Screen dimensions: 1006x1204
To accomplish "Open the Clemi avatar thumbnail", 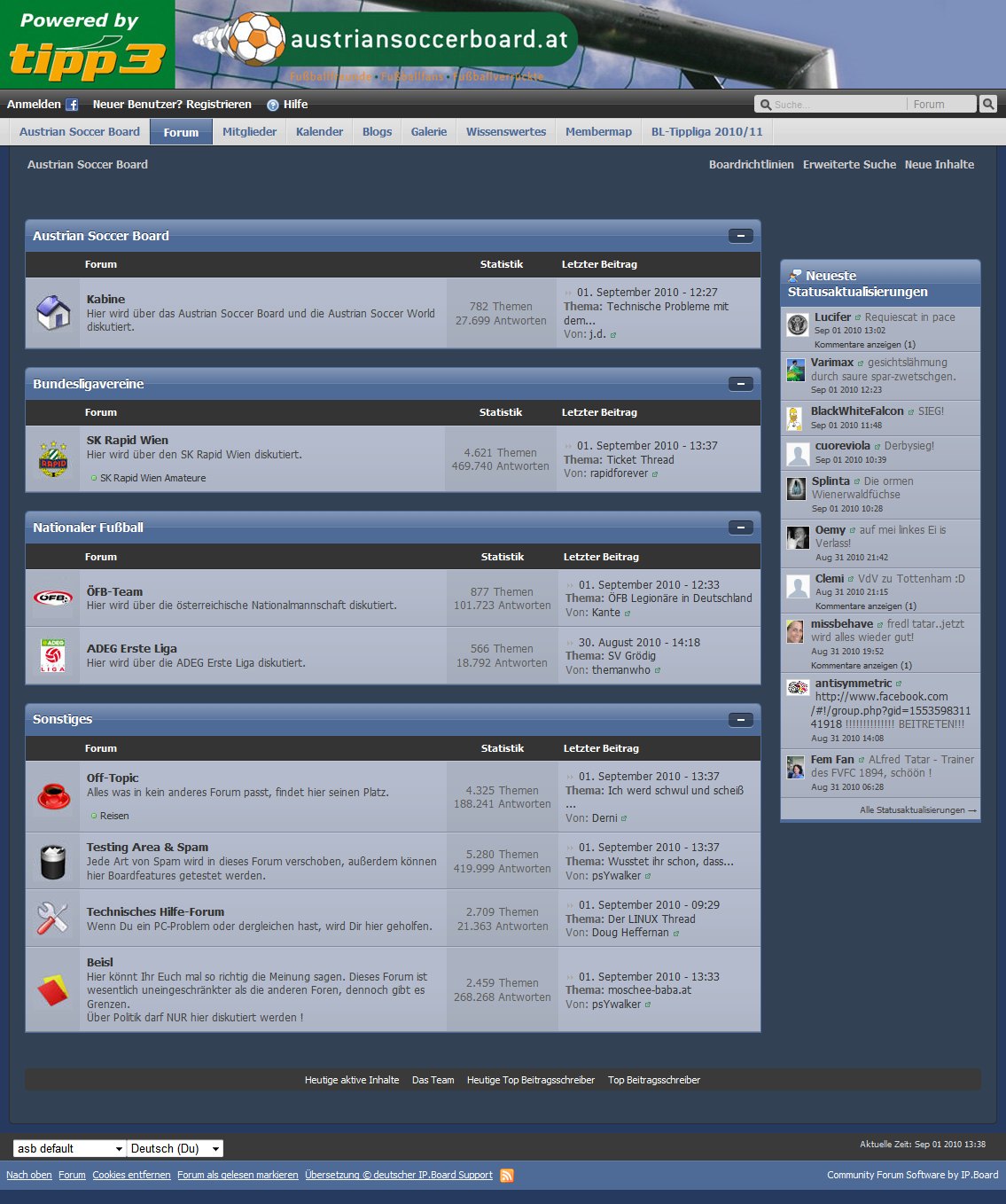I will [798, 586].
